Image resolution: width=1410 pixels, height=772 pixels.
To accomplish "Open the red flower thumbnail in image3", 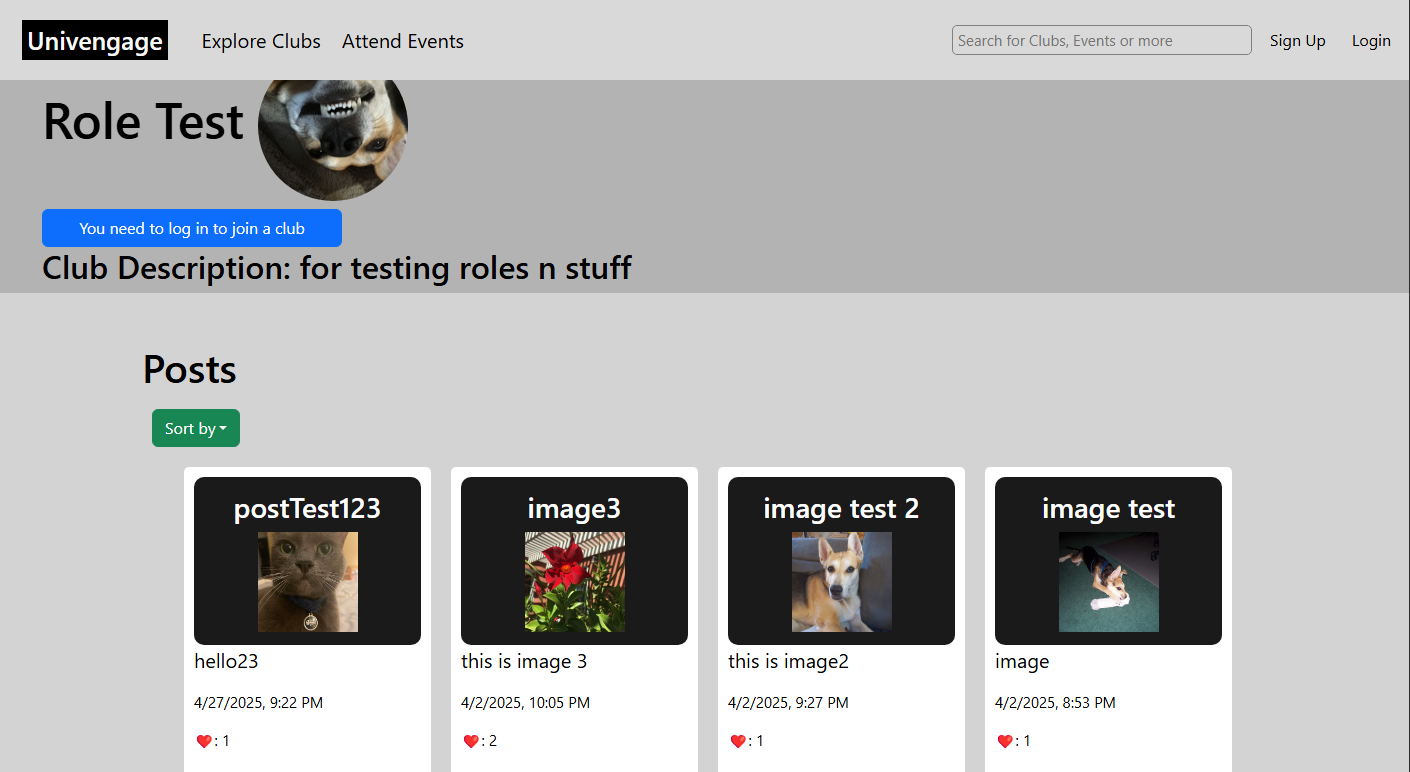I will 575,582.
